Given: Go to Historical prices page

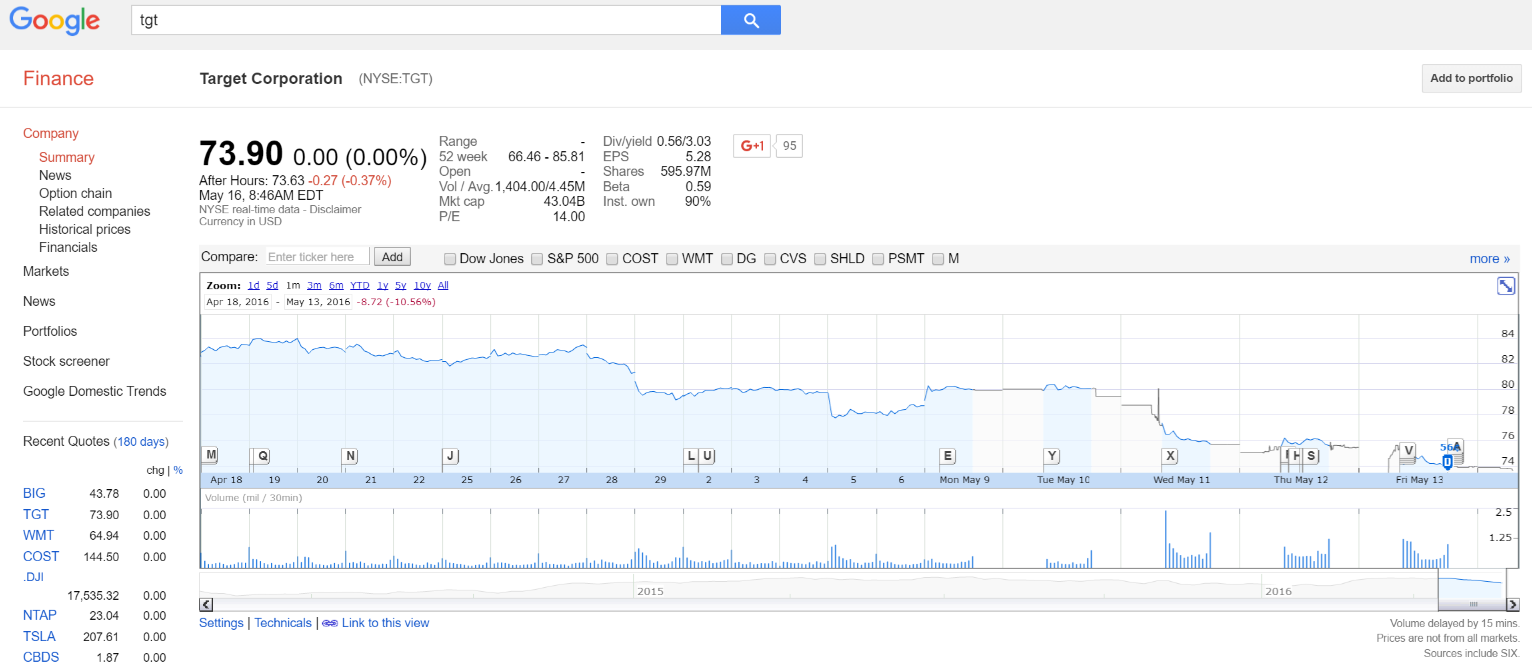Looking at the screenshot, I should coord(84,229).
